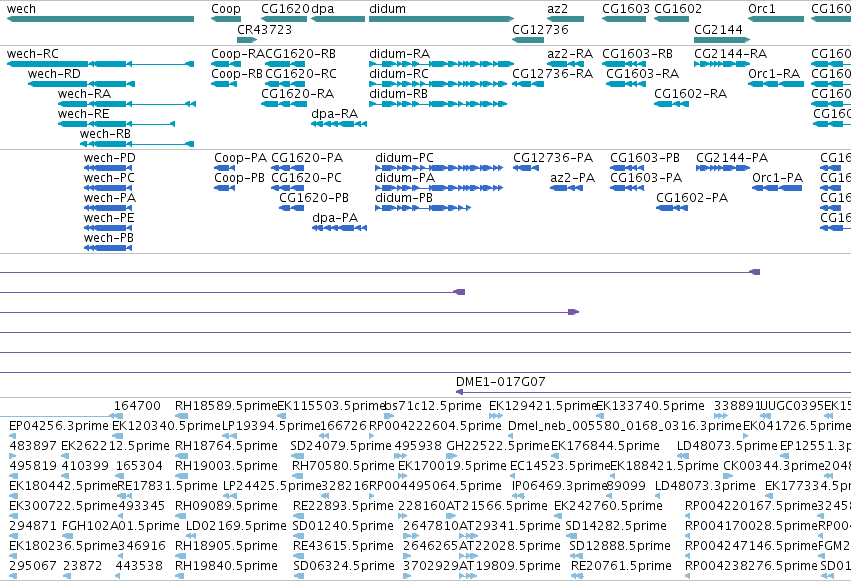Open the Coop-RB transcript
851x581 pixels.
pos(224,84)
